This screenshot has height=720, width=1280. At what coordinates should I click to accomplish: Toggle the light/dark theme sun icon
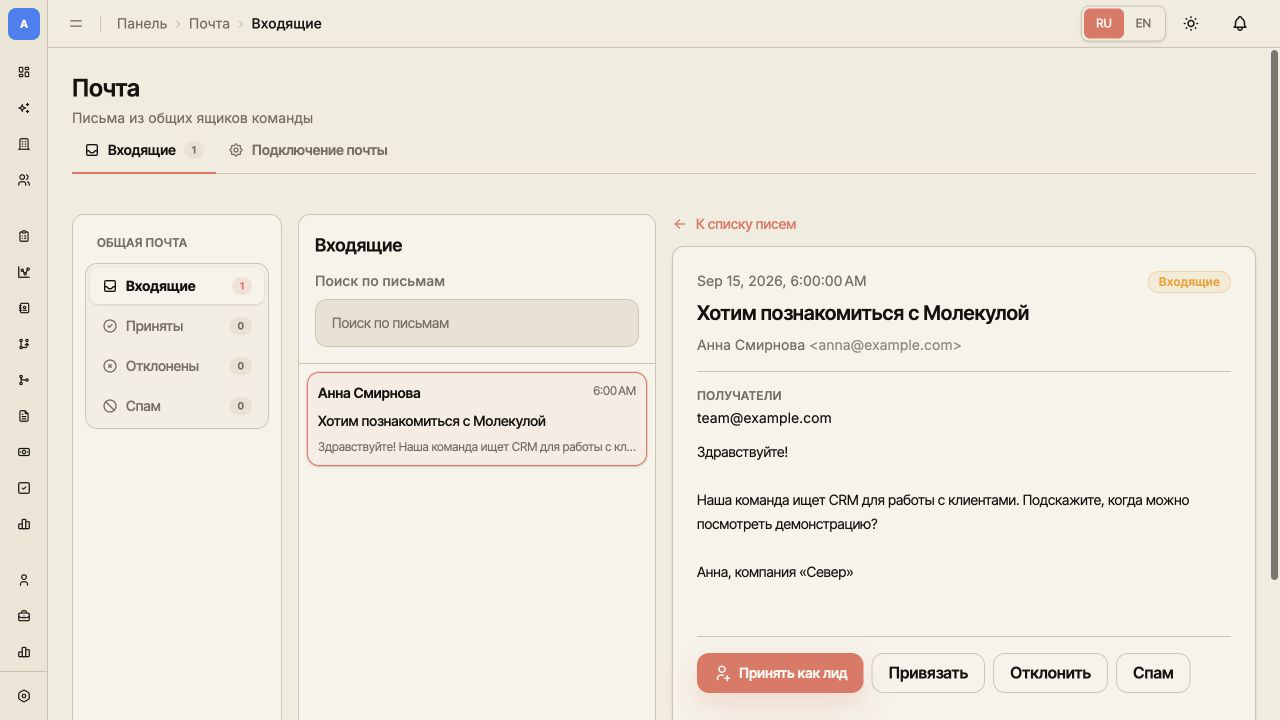coord(1191,23)
